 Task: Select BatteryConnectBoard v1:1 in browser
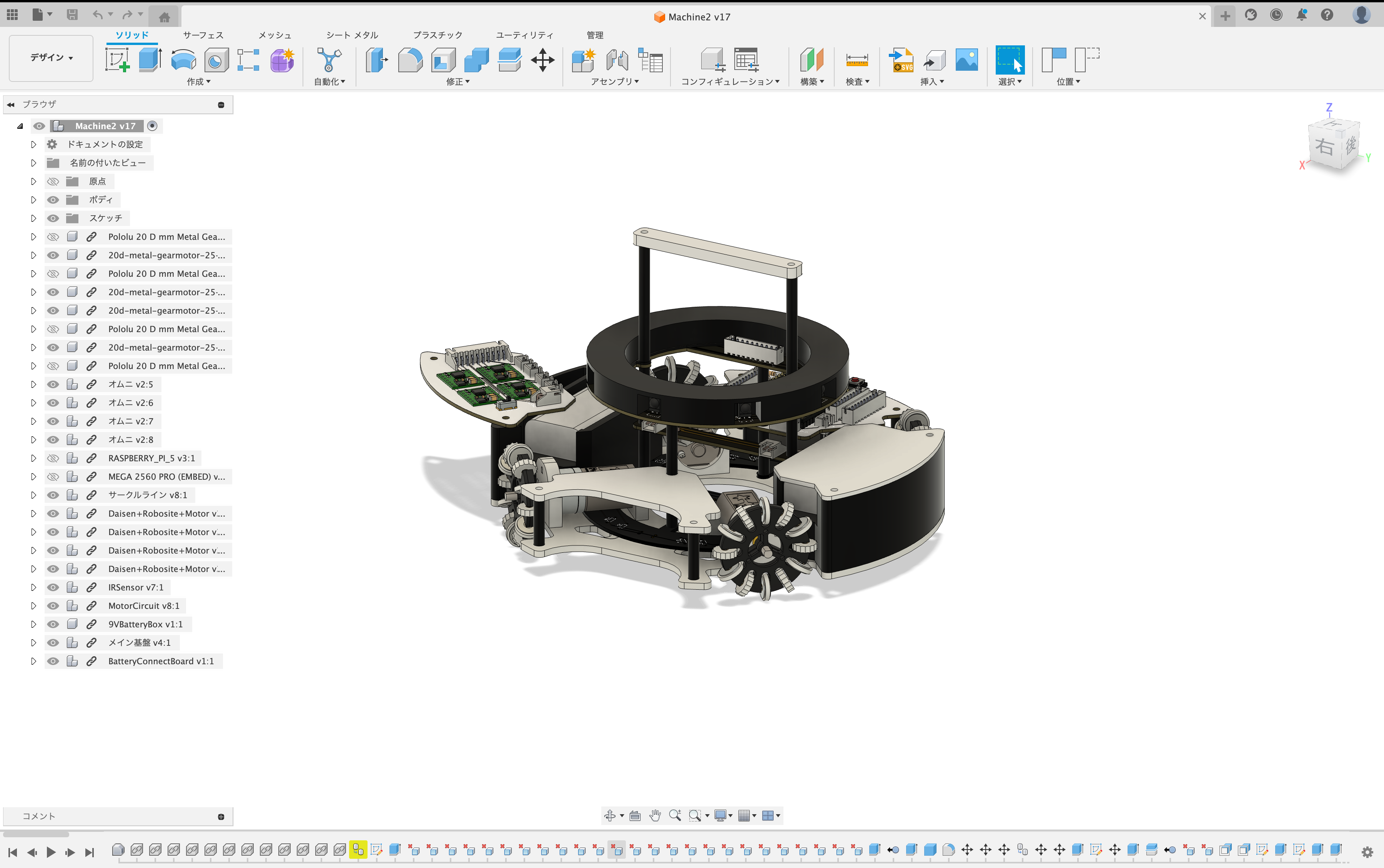161,661
